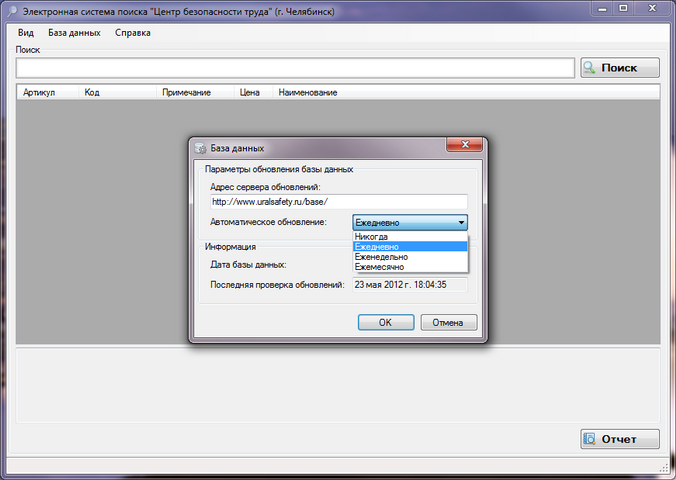
Task: Click the Наименование column header
Action: (x=307, y=92)
